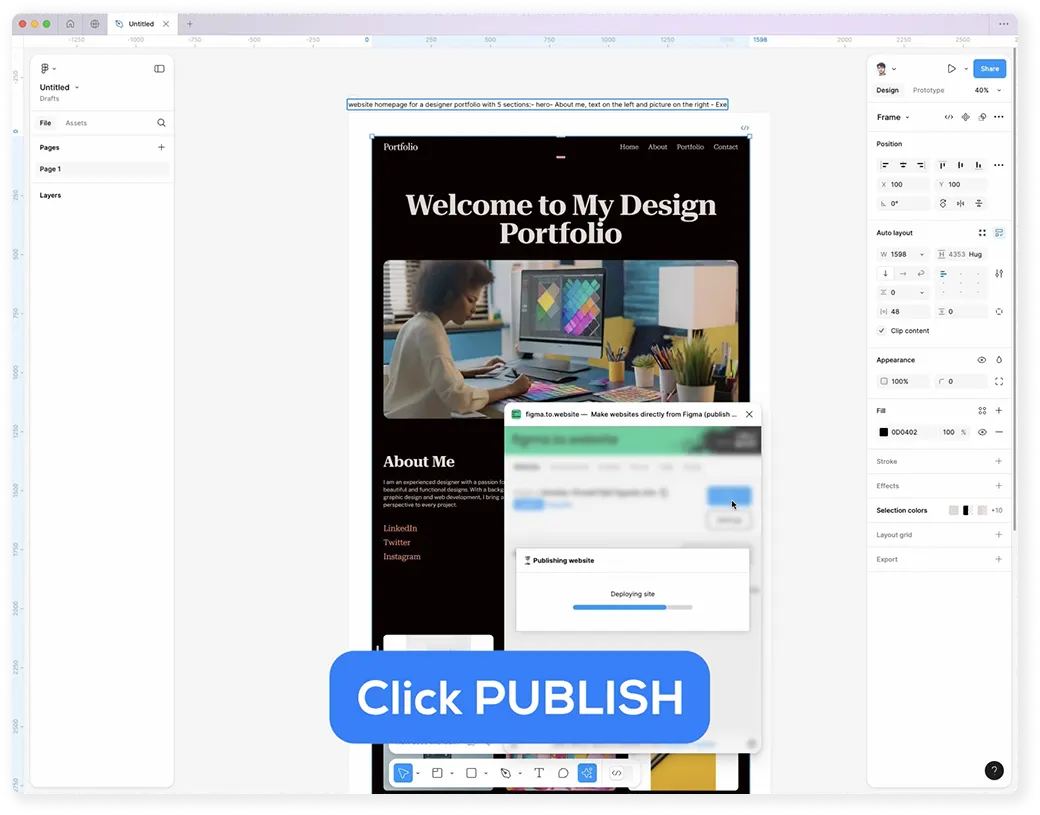Add a new page with plus button
This screenshot has height=815, width=1040.
[161, 147]
